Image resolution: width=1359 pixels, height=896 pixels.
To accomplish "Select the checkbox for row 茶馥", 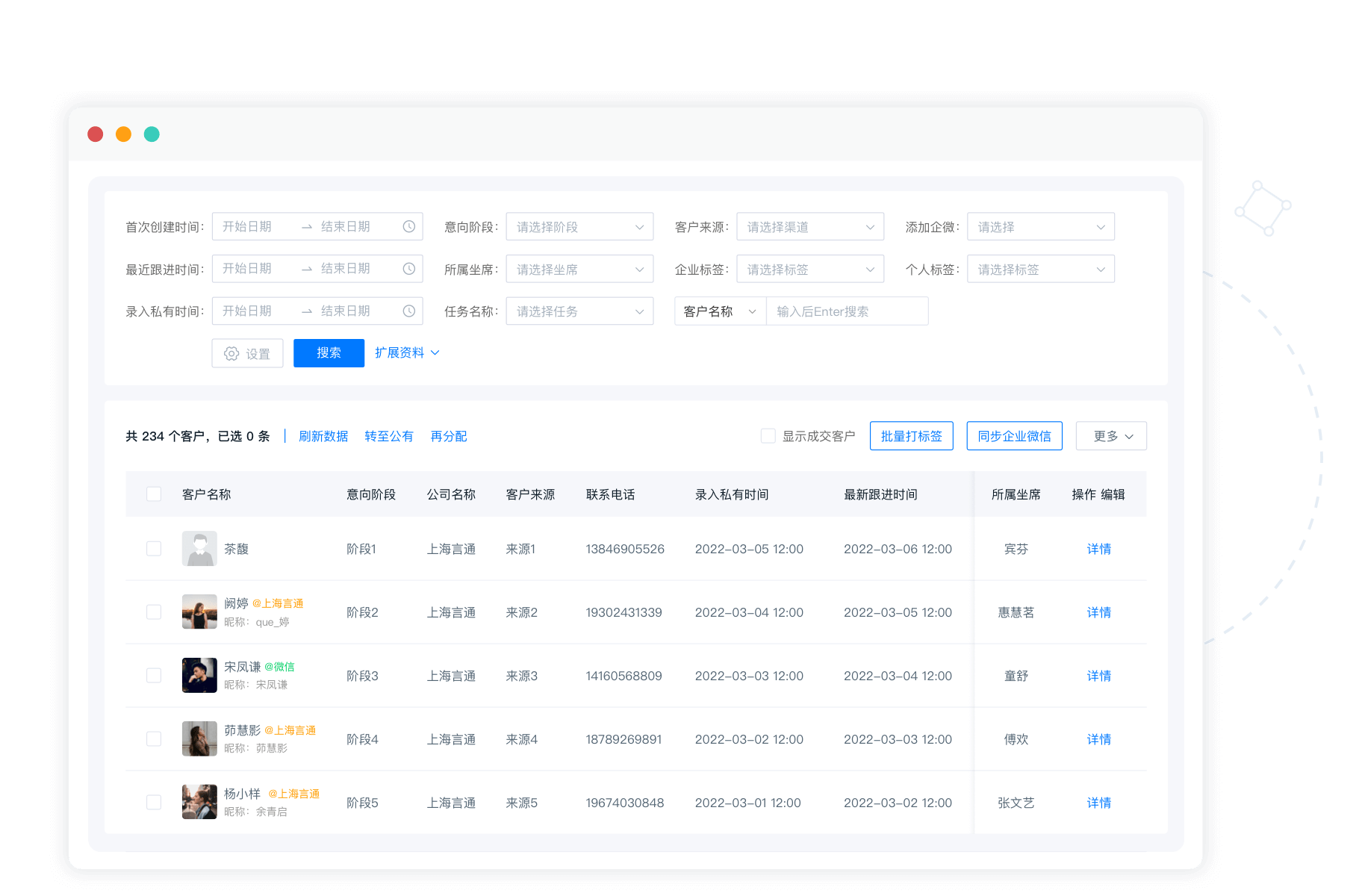I will (x=154, y=549).
